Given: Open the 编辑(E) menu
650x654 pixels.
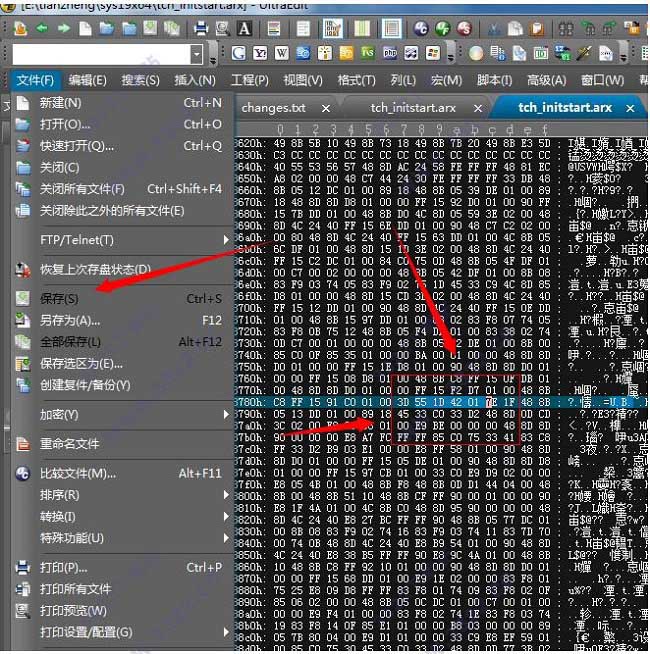Looking at the screenshot, I should point(87,80).
